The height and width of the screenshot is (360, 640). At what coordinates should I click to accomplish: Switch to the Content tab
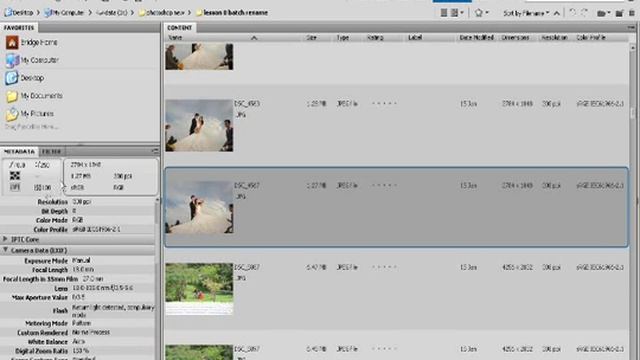coord(180,28)
